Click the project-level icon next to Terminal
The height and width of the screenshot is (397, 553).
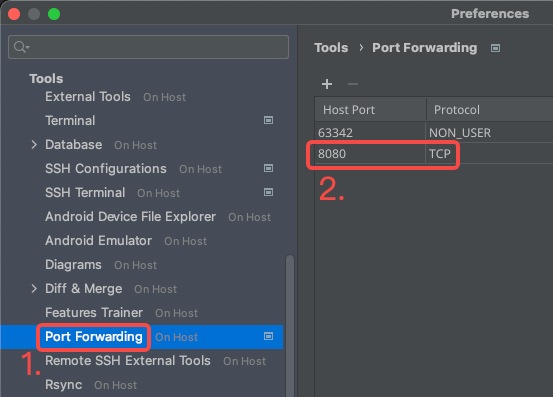(x=268, y=120)
